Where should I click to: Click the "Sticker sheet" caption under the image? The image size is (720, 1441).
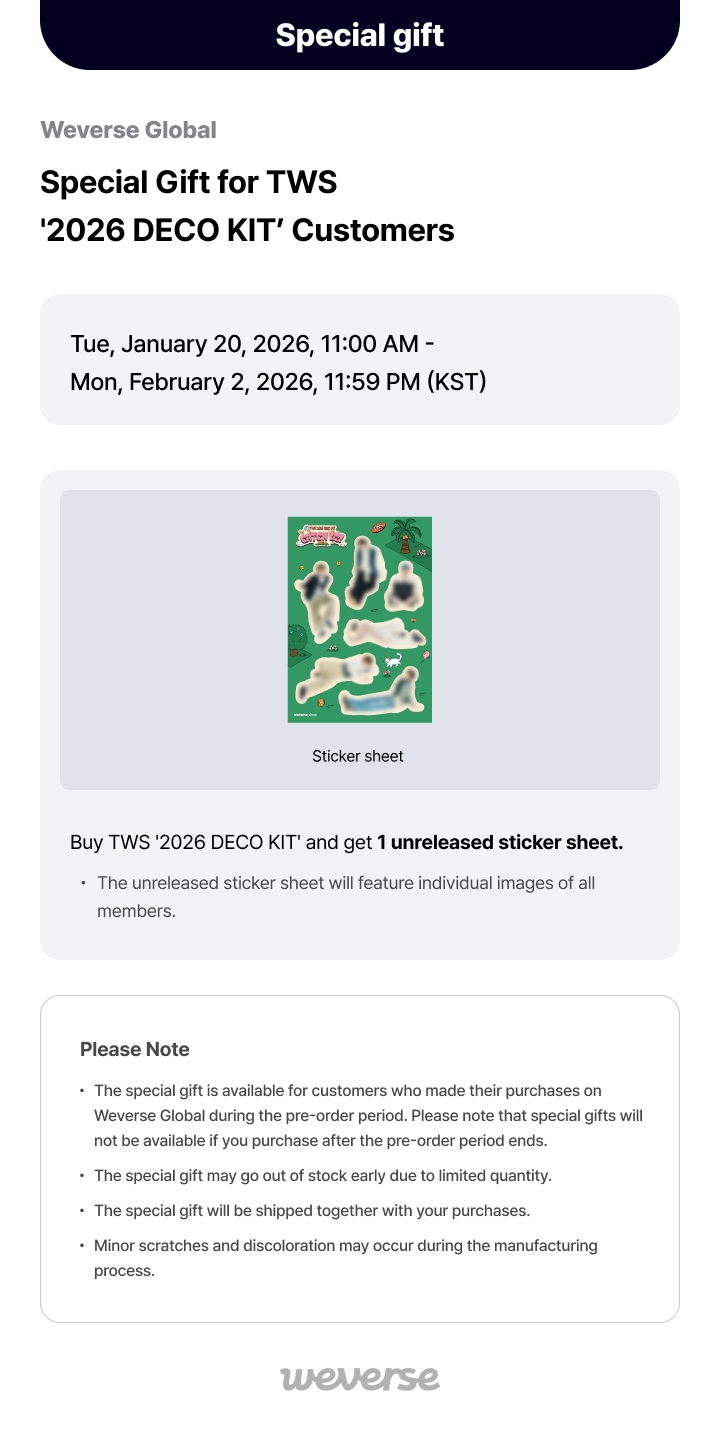358,756
